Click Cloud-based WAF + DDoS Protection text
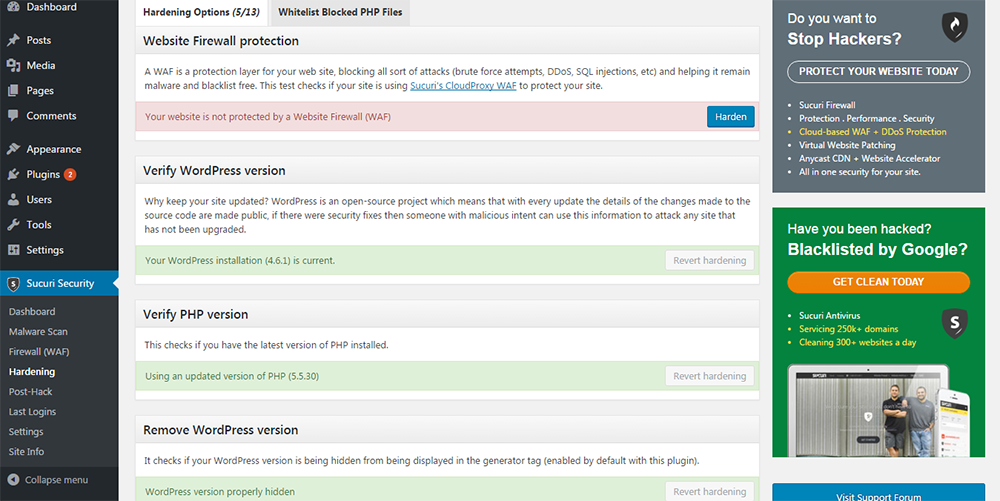Screen dimensions: 1000x501 [872, 132]
